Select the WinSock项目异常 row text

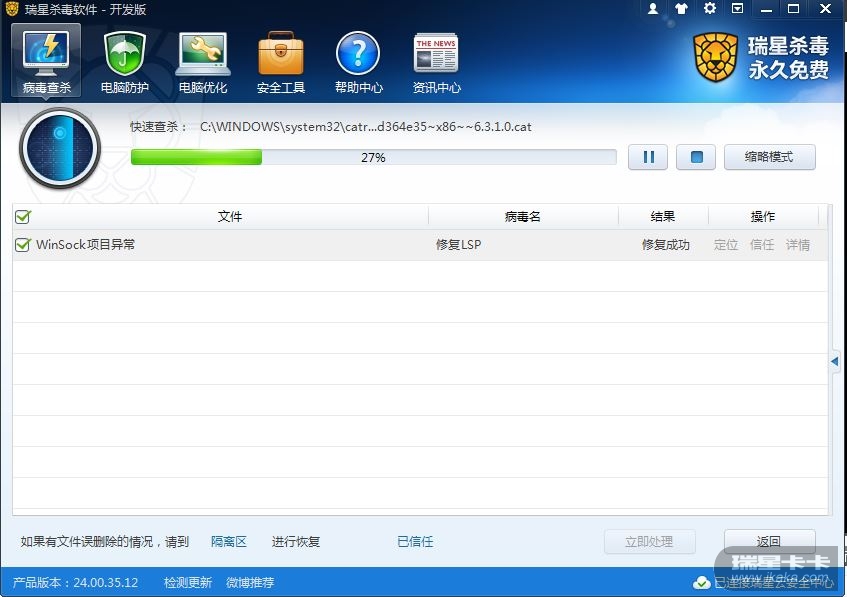tap(85, 245)
